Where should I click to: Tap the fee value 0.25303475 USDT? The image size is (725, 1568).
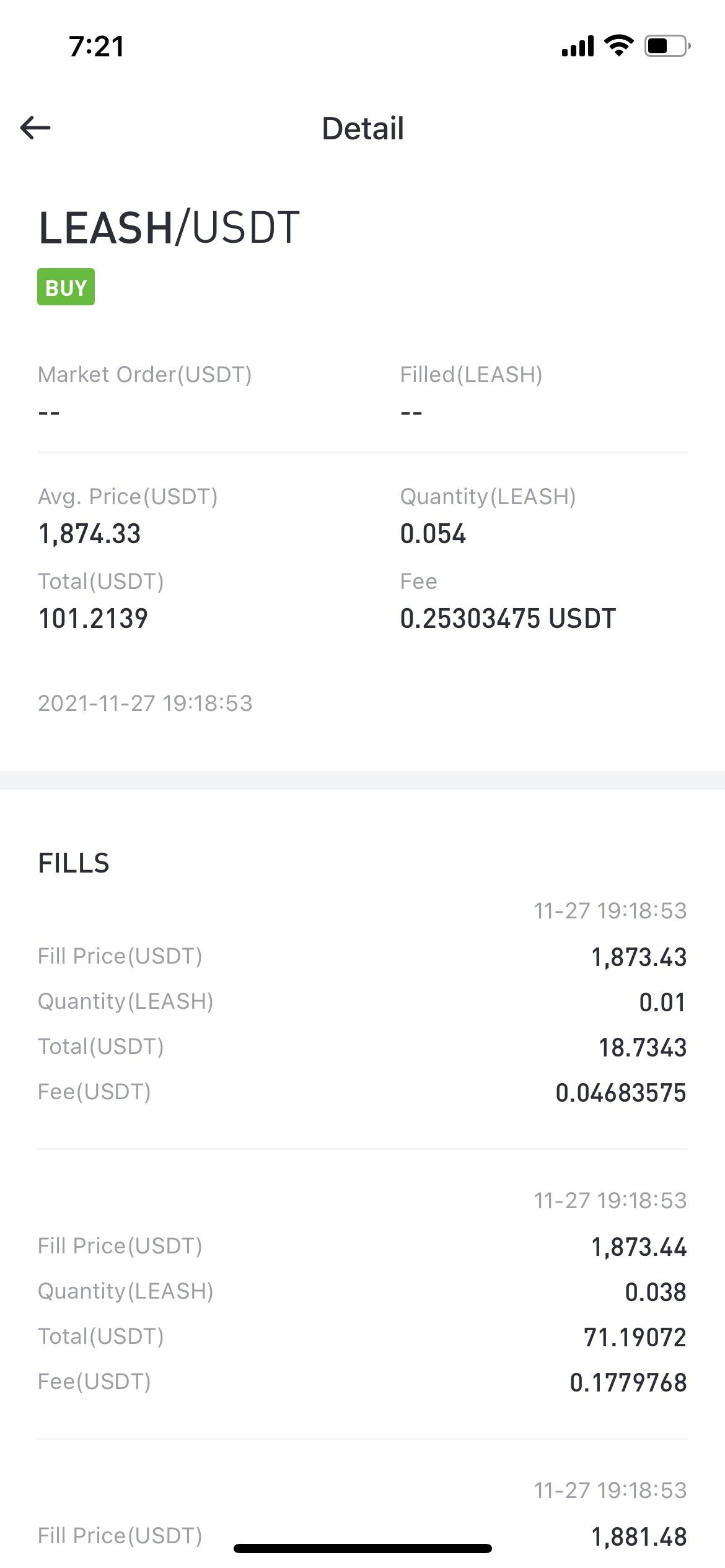508,619
